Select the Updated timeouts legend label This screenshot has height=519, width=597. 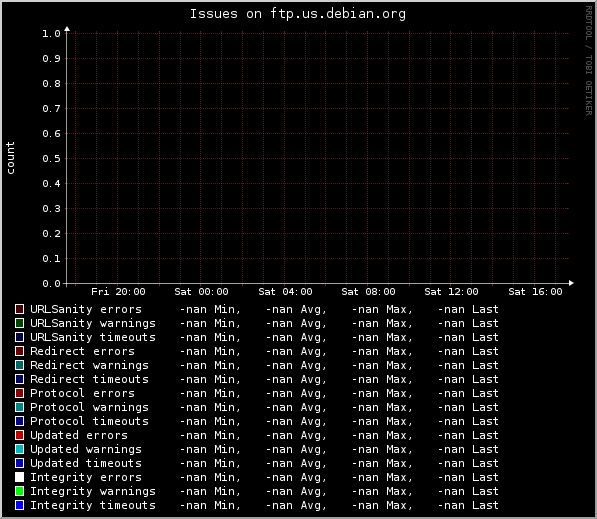pos(86,463)
